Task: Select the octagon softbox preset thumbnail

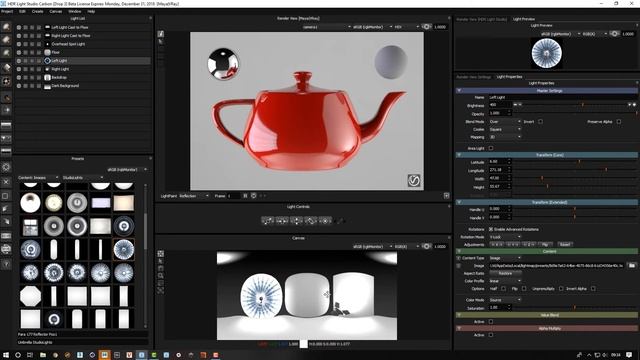Action: tap(30, 296)
